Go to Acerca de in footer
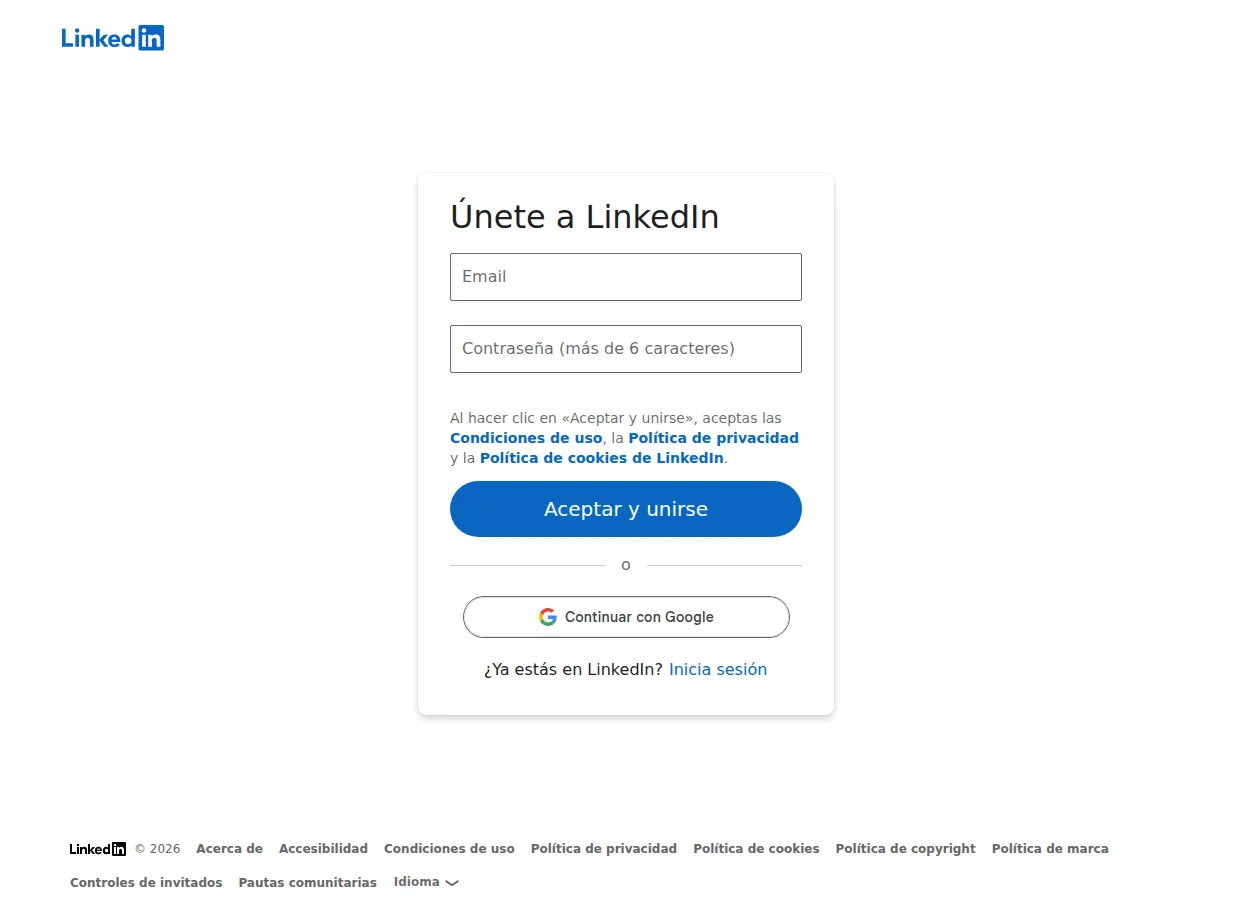The image size is (1252, 900). [230, 849]
